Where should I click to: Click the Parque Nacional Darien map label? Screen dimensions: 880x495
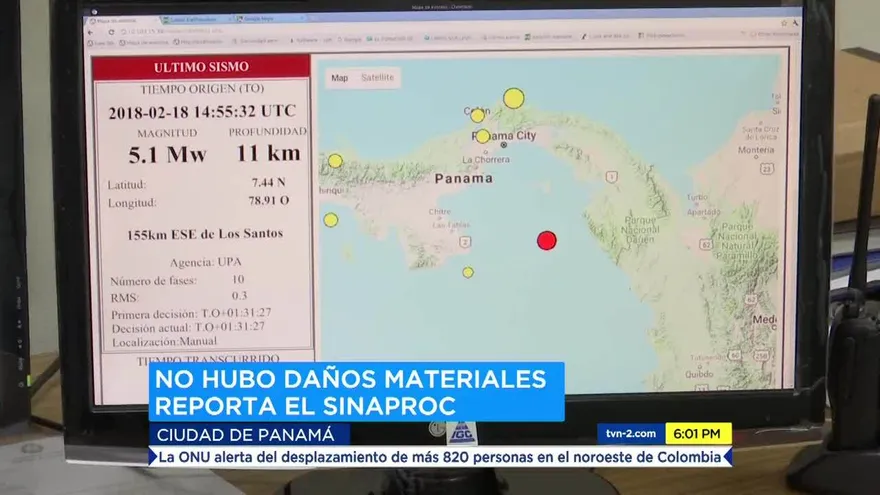(x=640, y=230)
